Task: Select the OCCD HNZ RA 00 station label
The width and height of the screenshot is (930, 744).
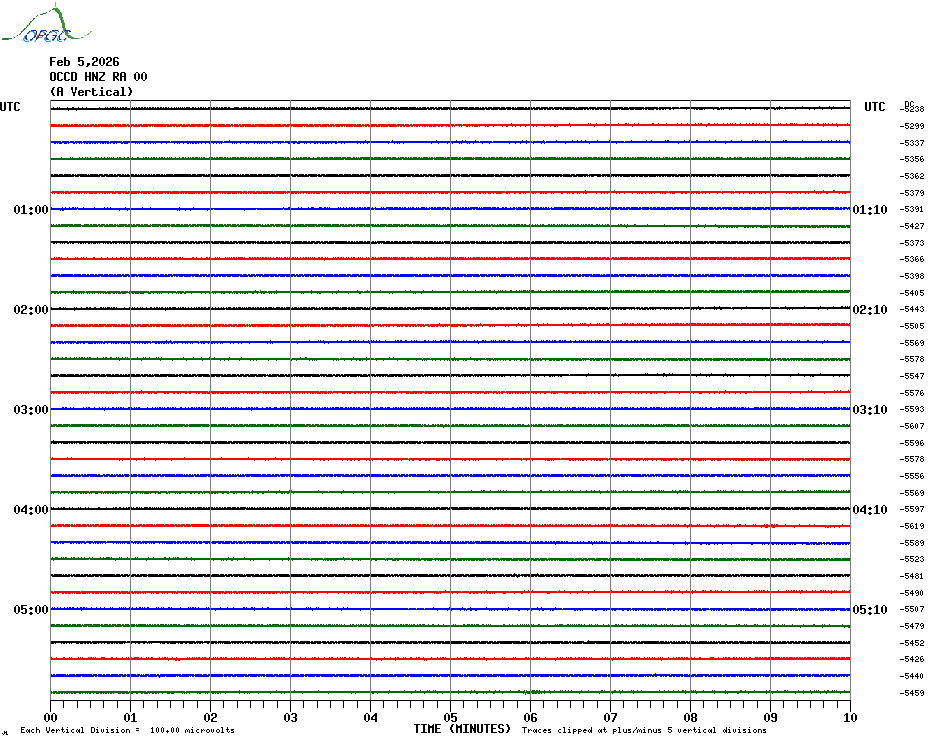Action: coord(98,77)
